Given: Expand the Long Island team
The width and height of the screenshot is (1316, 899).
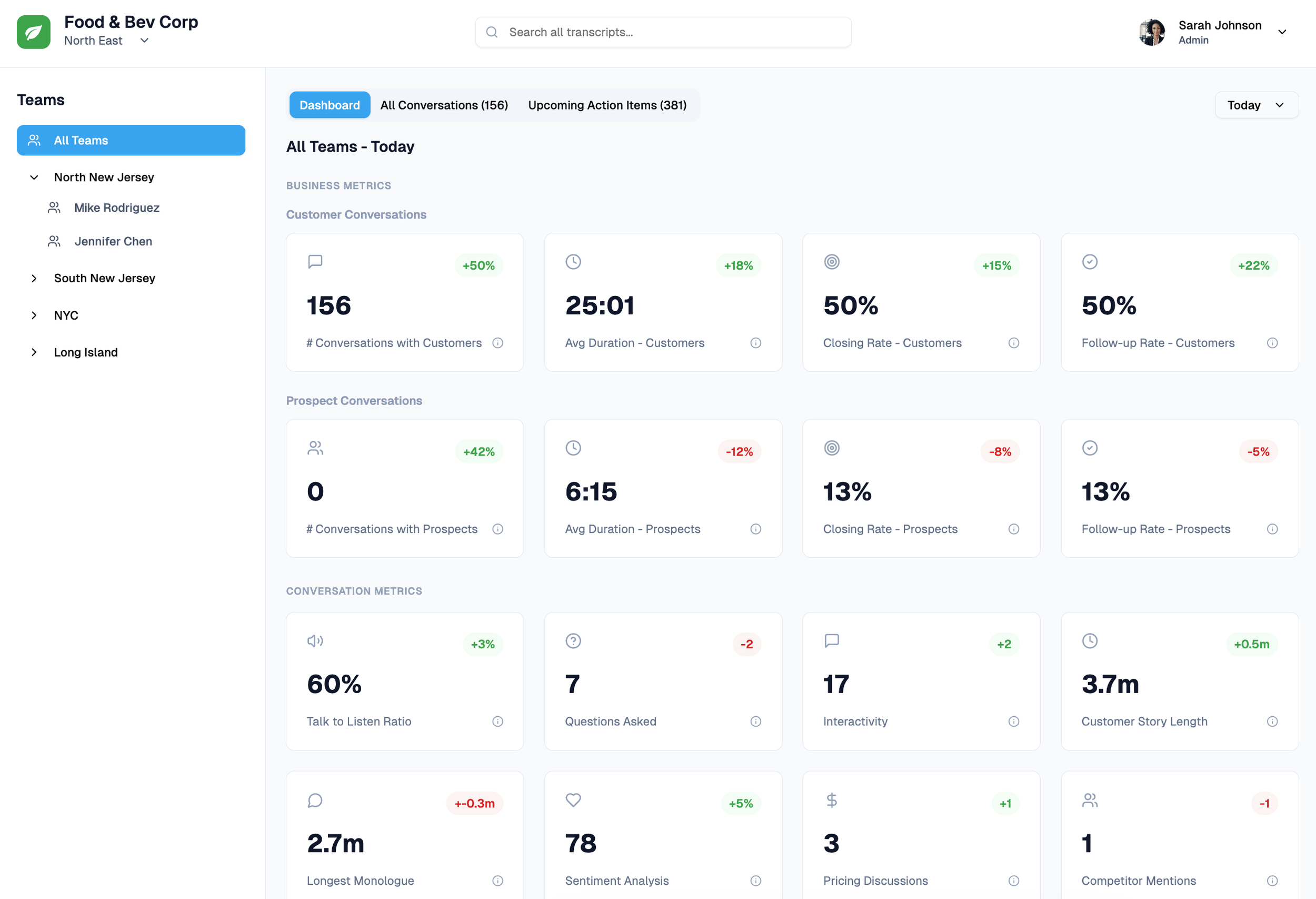Looking at the screenshot, I should click(x=34, y=352).
